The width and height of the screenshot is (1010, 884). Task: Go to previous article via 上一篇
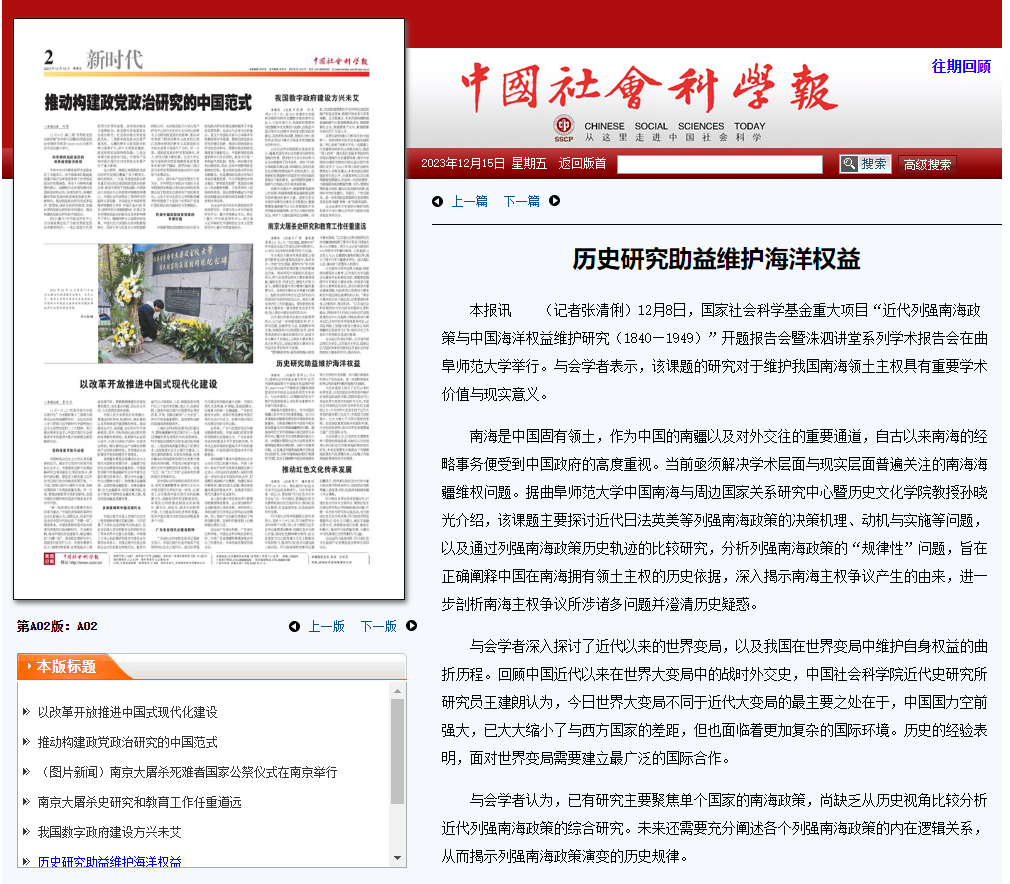coord(469,201)
